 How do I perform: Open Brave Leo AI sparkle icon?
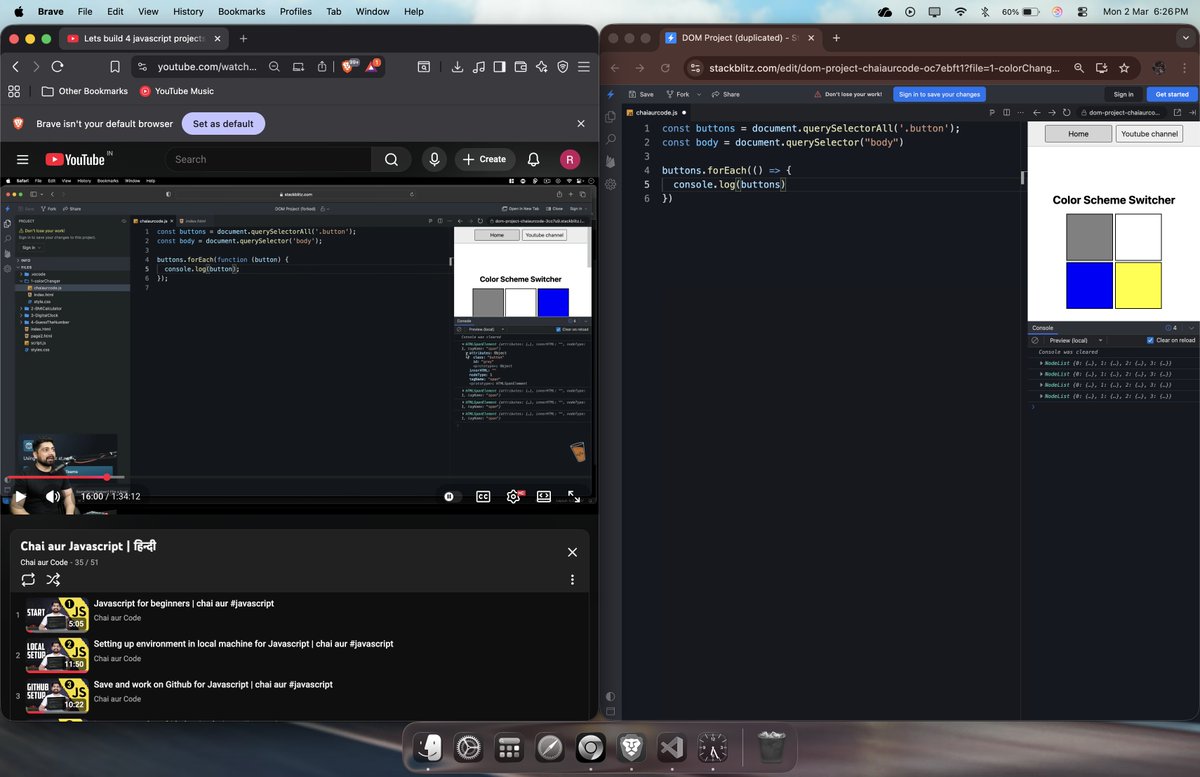pyautogui.click(x=541, y=67)
